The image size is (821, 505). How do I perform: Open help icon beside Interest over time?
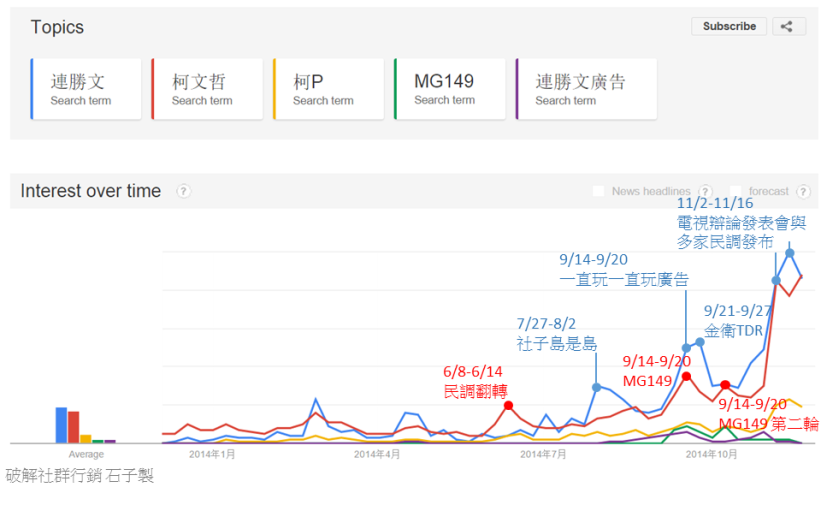coord(184,191)
